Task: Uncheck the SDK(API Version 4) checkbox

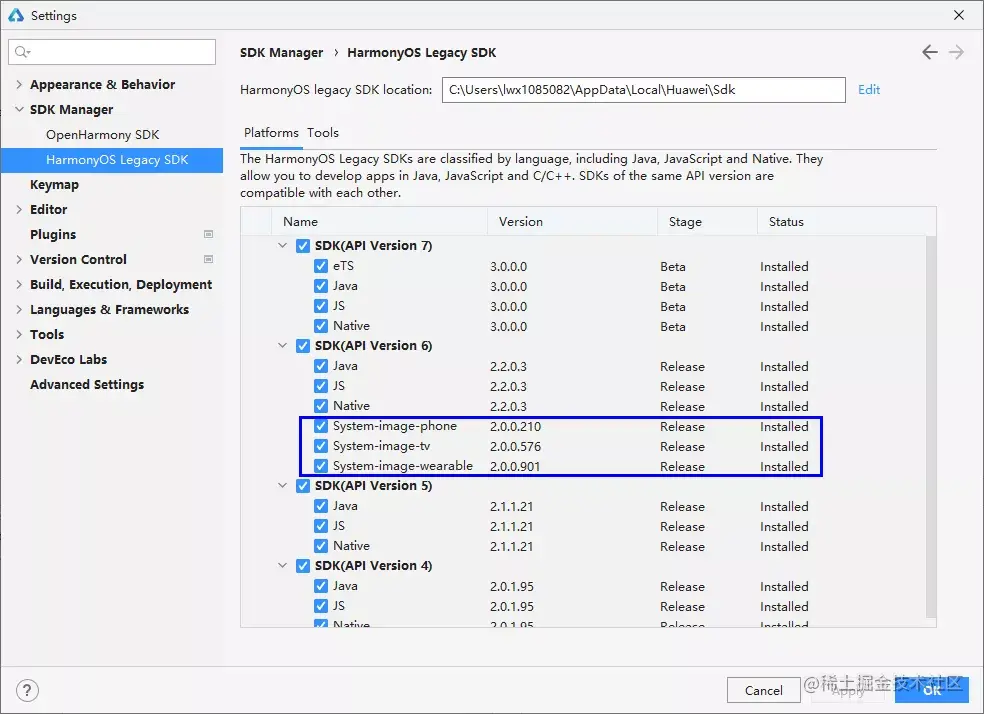Action: (303, 566)
